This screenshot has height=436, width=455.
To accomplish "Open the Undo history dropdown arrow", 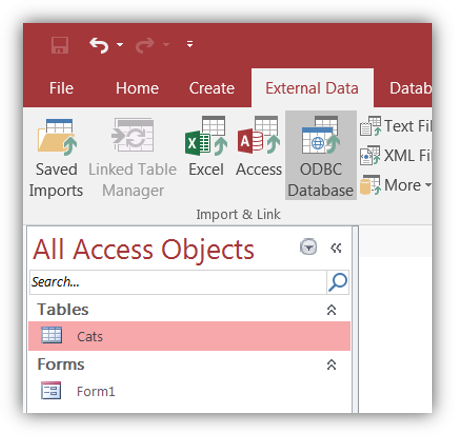I will click(120, 44).
